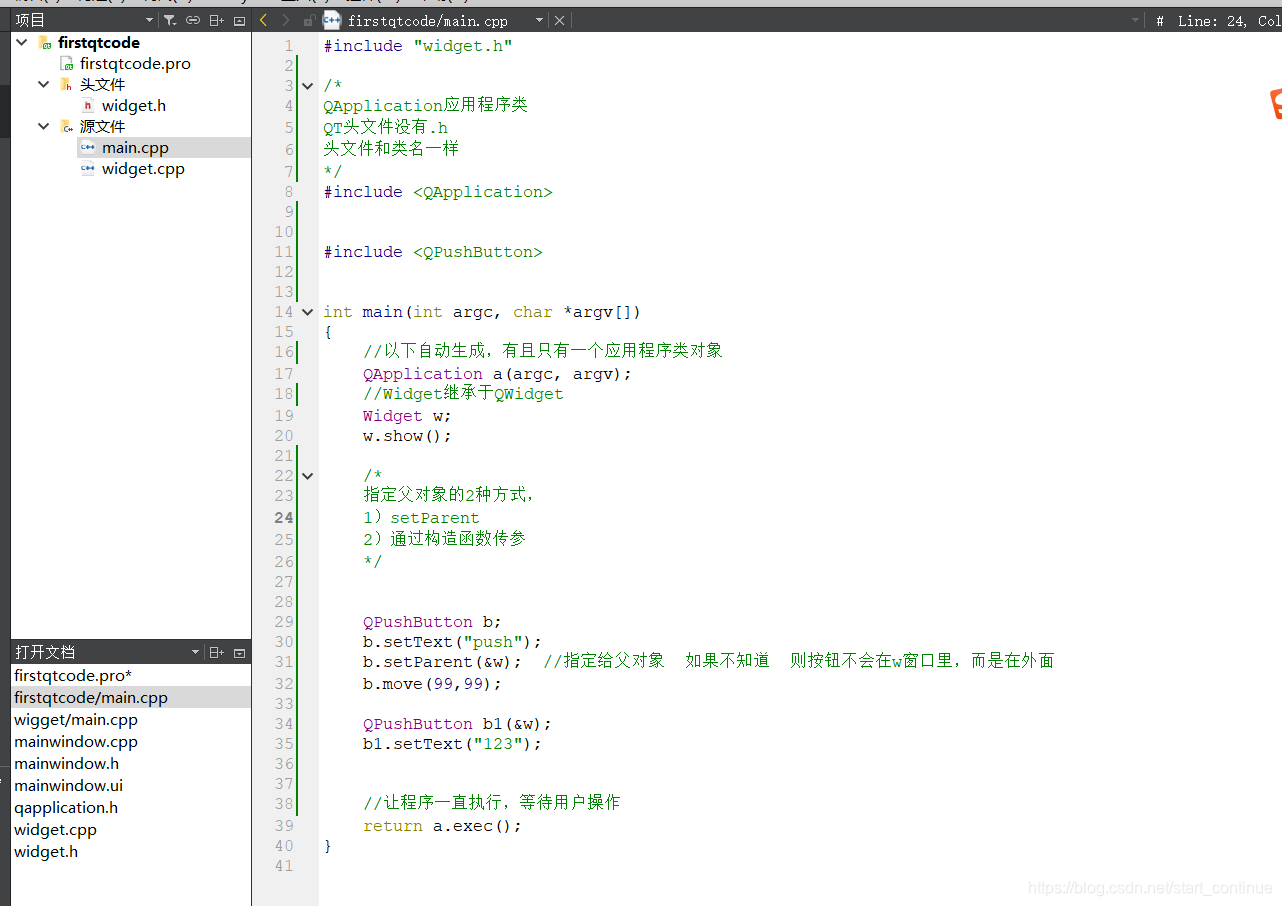
Task: Click the Line: 24 position indicator
Action: [x=1212, y=21]
